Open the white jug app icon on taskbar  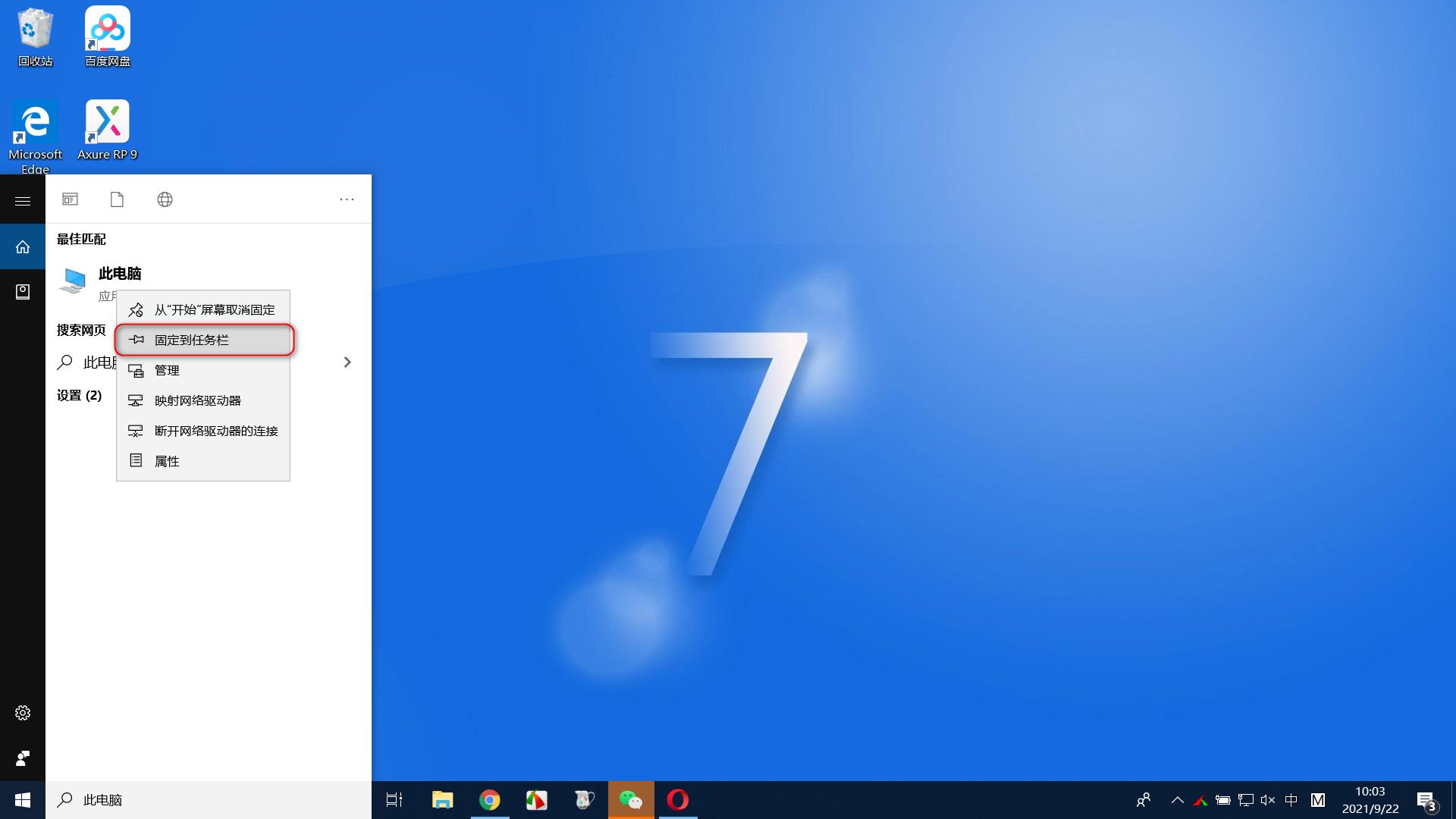tap(583, 800)
